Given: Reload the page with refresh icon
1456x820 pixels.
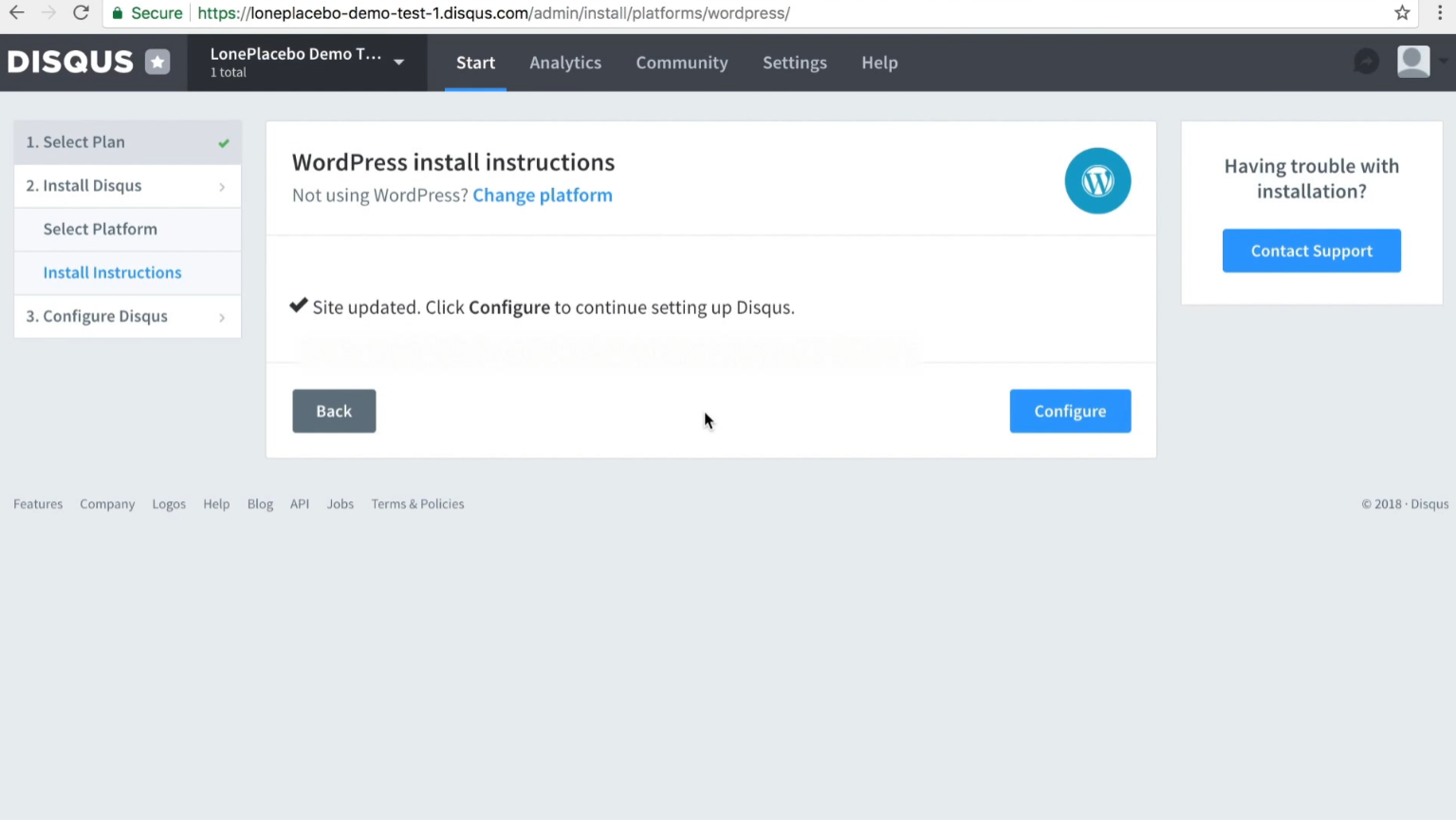Looking at the screenshot, I should (x=81, y=13).
